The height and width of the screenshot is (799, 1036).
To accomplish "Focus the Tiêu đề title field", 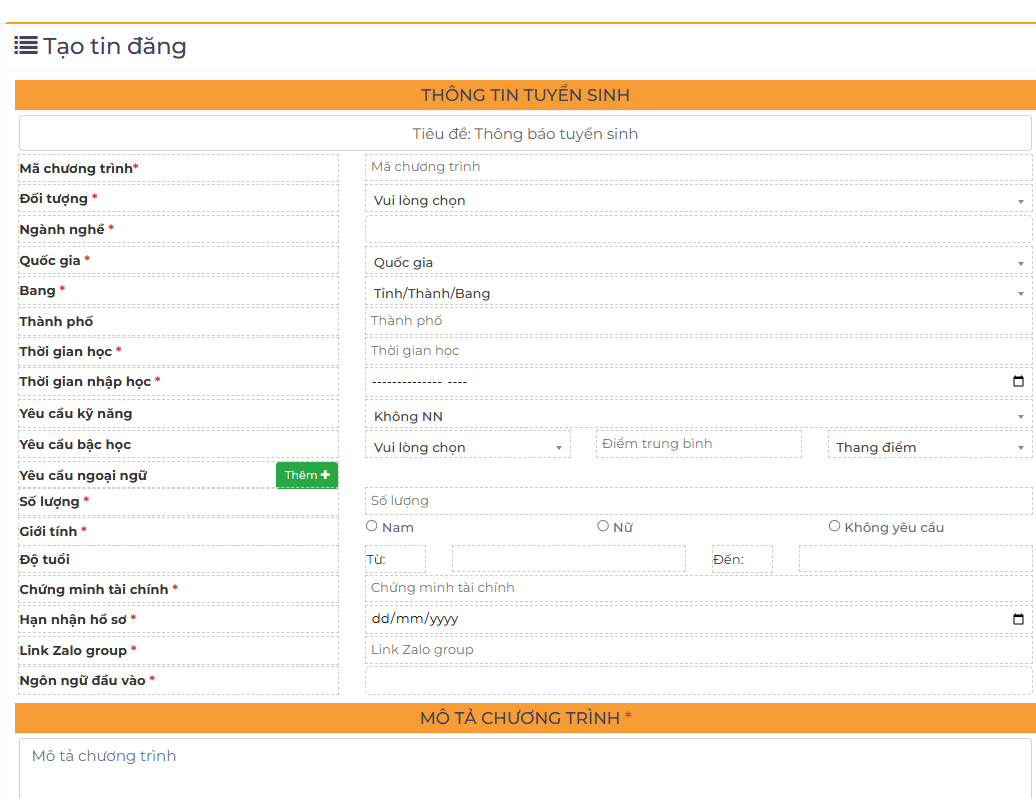I will pos(525,134).
